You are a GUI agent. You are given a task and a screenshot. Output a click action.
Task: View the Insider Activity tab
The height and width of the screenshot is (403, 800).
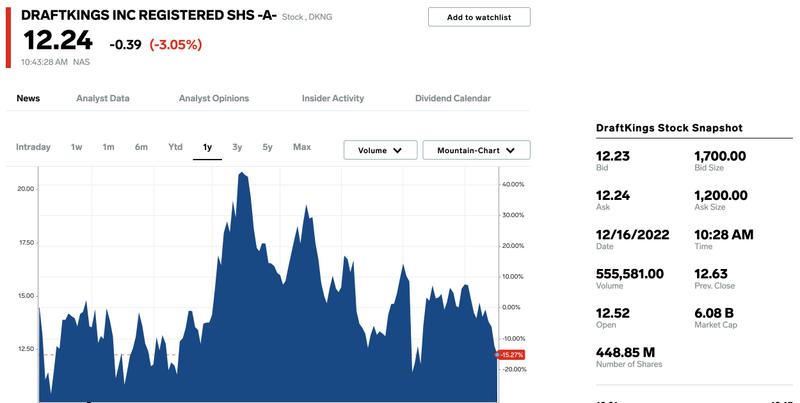point(333,98)
